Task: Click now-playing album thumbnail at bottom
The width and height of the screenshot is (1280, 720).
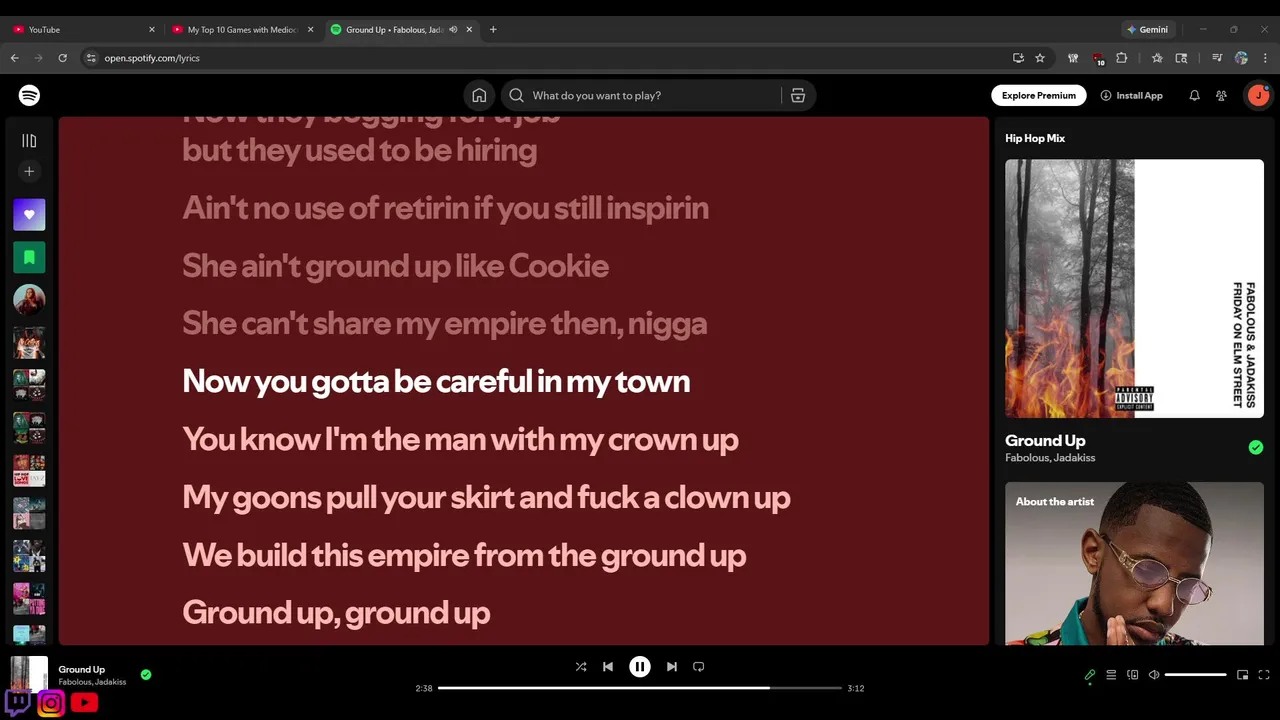Action: coord(29,675)
